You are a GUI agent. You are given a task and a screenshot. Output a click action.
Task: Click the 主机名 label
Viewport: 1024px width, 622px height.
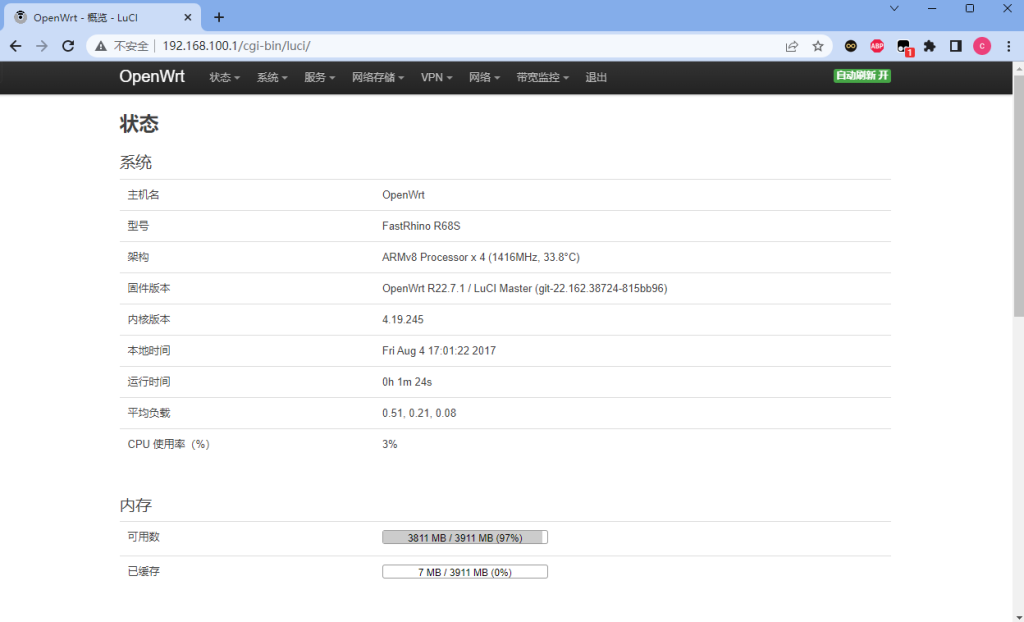(x=144, y=195)
